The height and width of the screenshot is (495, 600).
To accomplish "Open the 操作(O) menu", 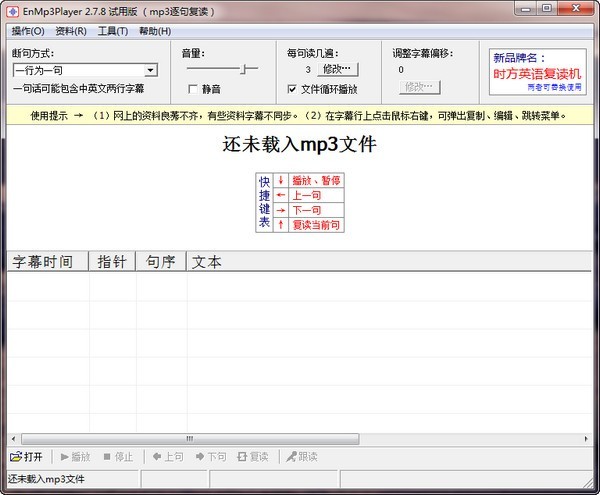I will click(x=28, y=31).
